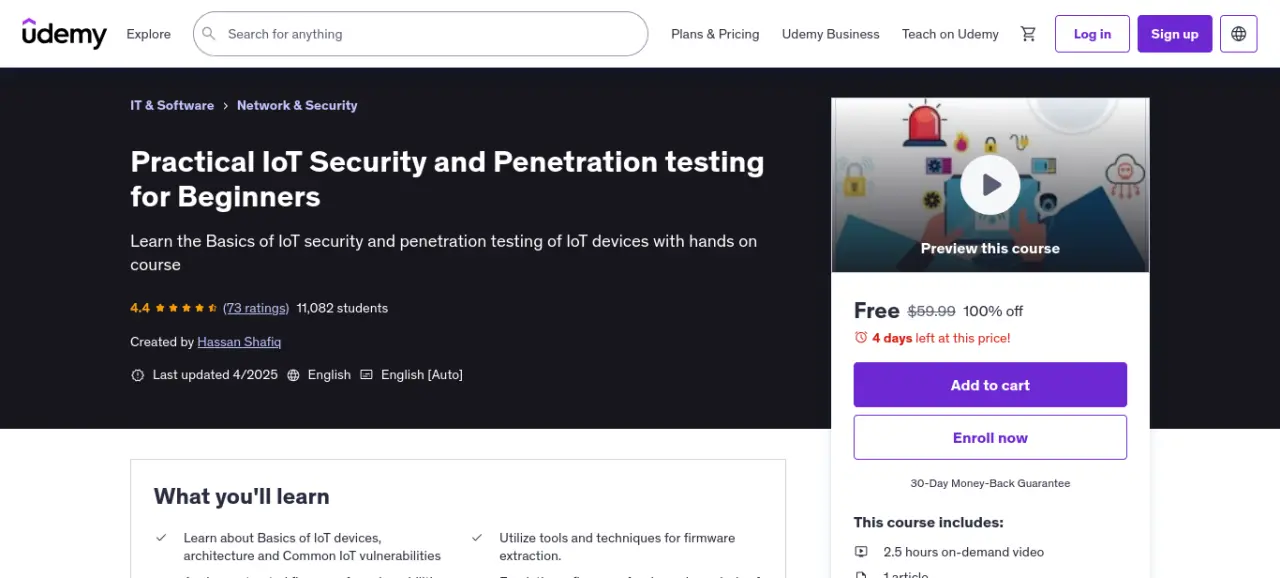Click the 2.5 hours on-demand video text
Viewport: 1280px width, 578px height.
pos(963,552)
